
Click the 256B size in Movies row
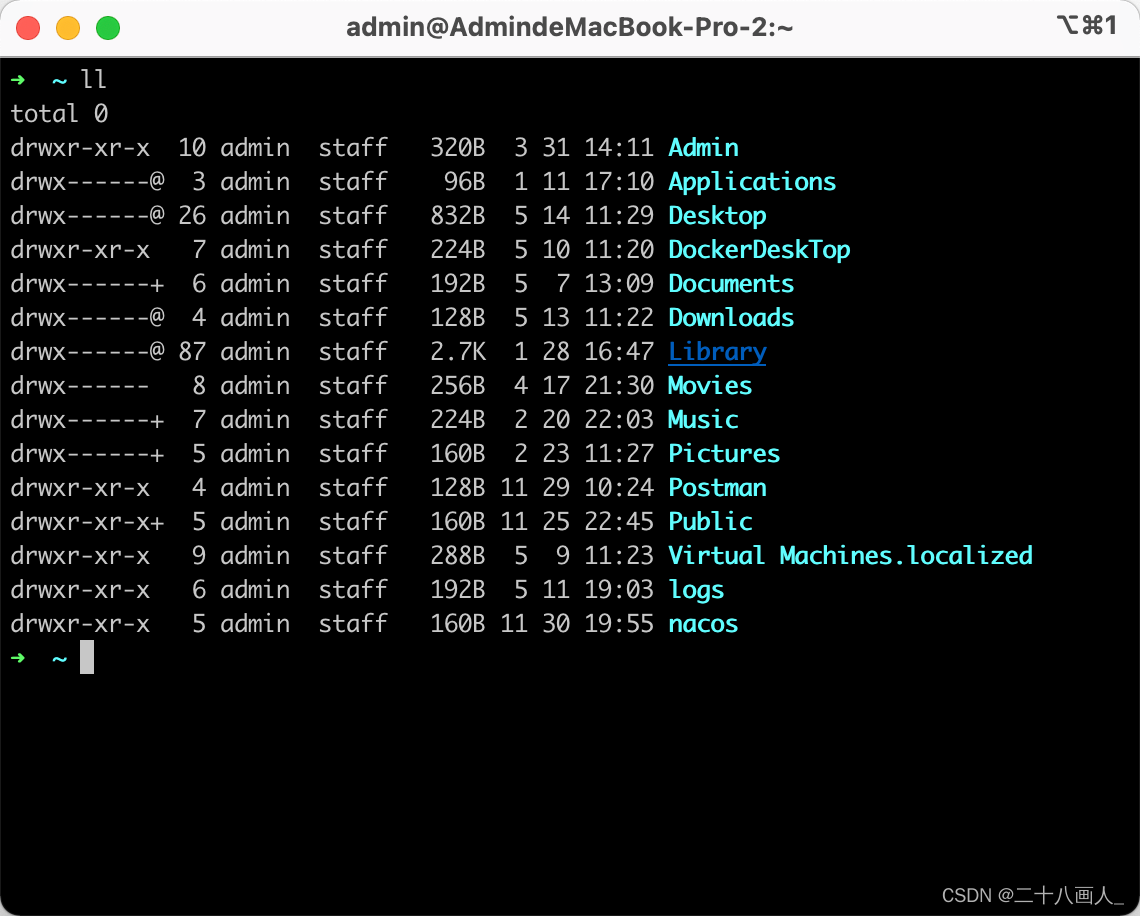click(x=457, y=385)
